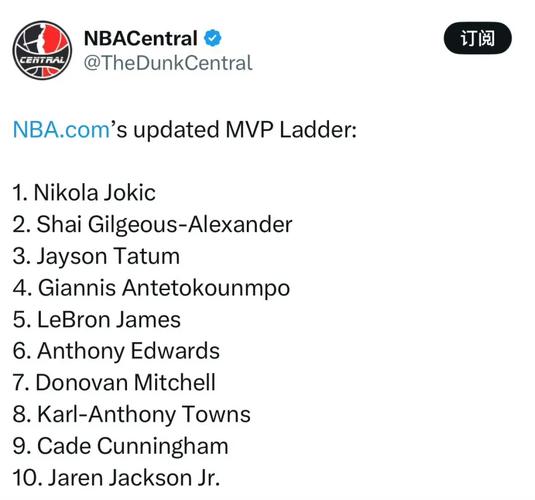Click the basketball silhouette in the avatar
This screenshot has height=500, width=535.
click(44, 39)
